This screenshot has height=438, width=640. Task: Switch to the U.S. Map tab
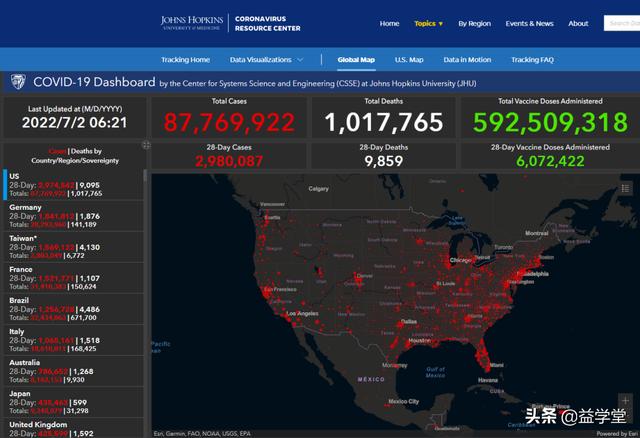[409, 60]
